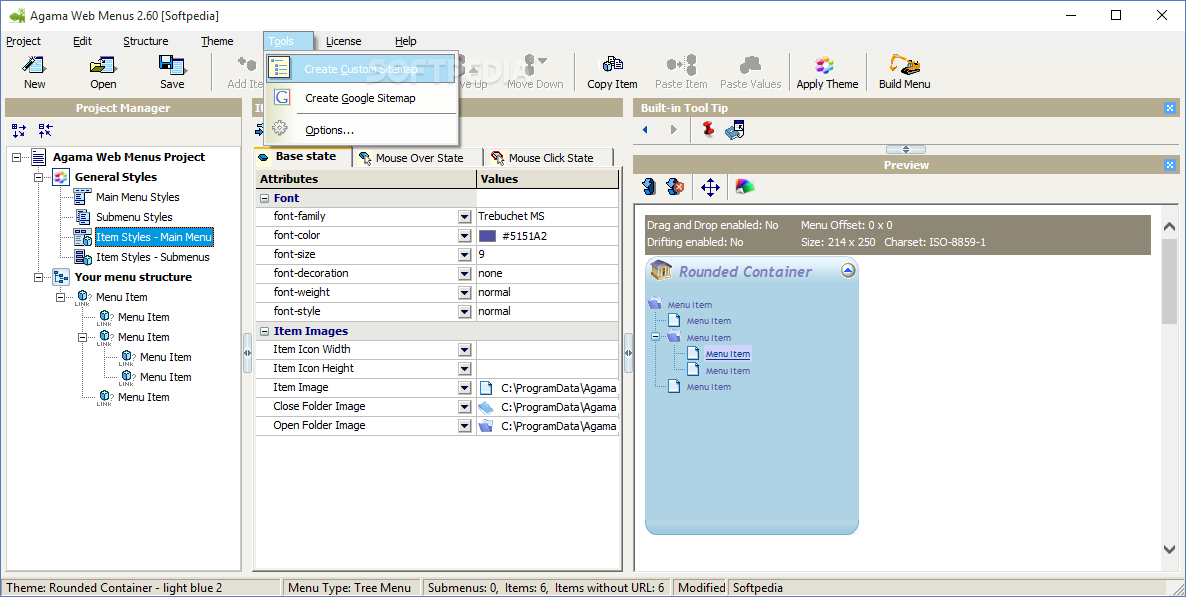Screen dimensions: 1186x597
Task: Collapse General Styles tree node
Action: point(39,177)
